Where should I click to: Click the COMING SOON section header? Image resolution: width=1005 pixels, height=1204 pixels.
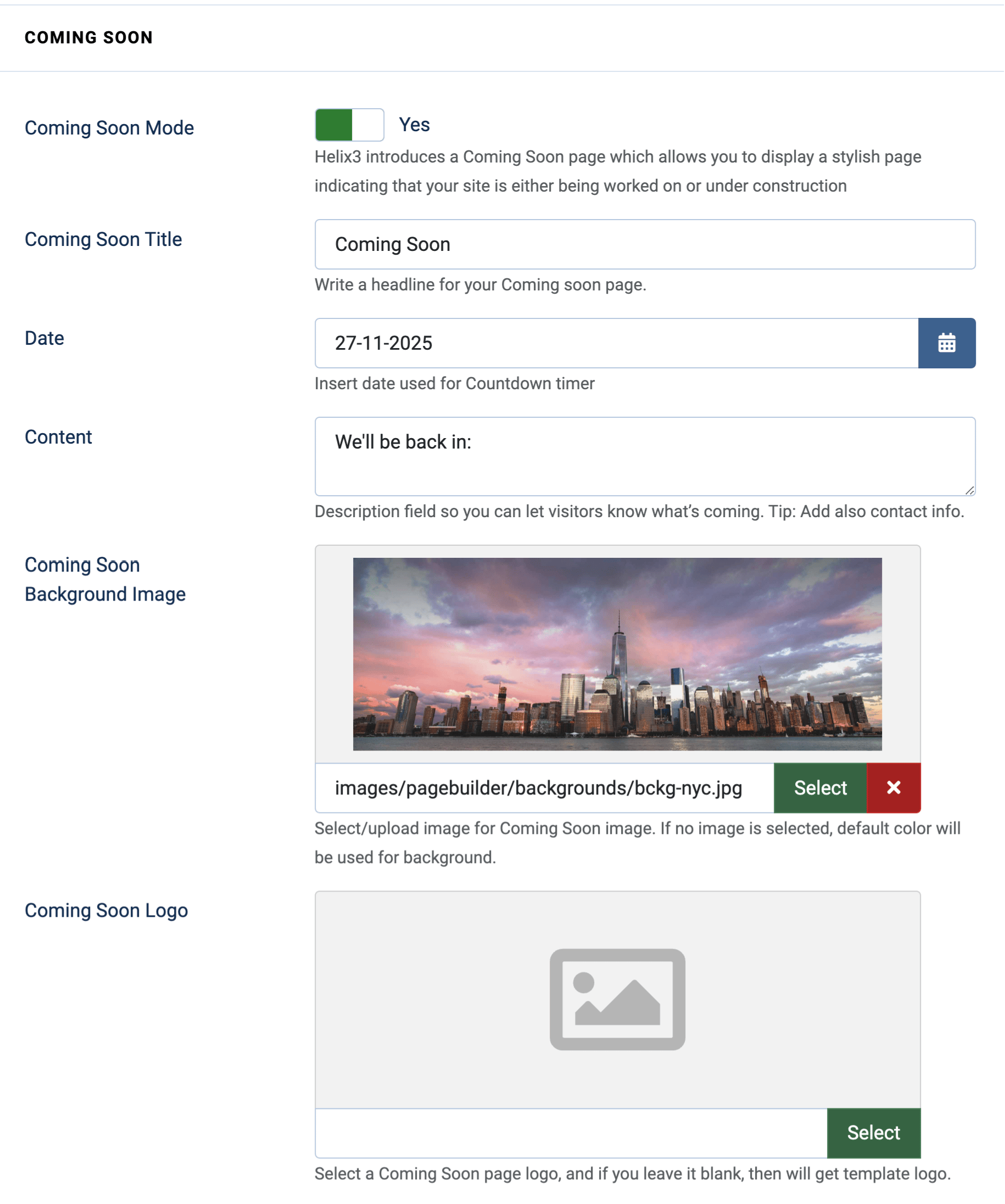click(x=88, y=37)
